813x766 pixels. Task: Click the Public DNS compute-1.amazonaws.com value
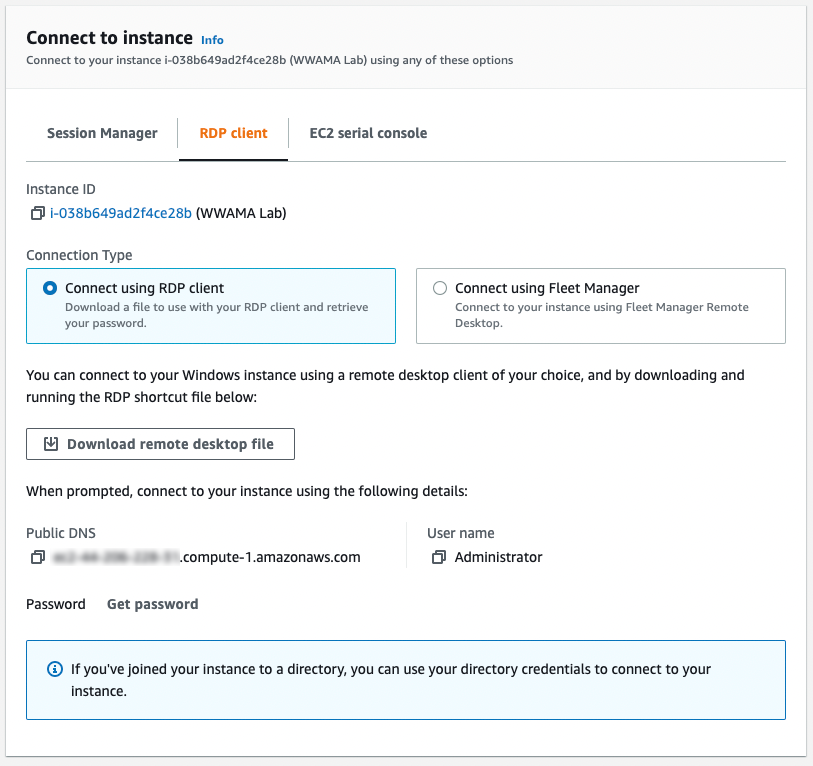[206, 557]
